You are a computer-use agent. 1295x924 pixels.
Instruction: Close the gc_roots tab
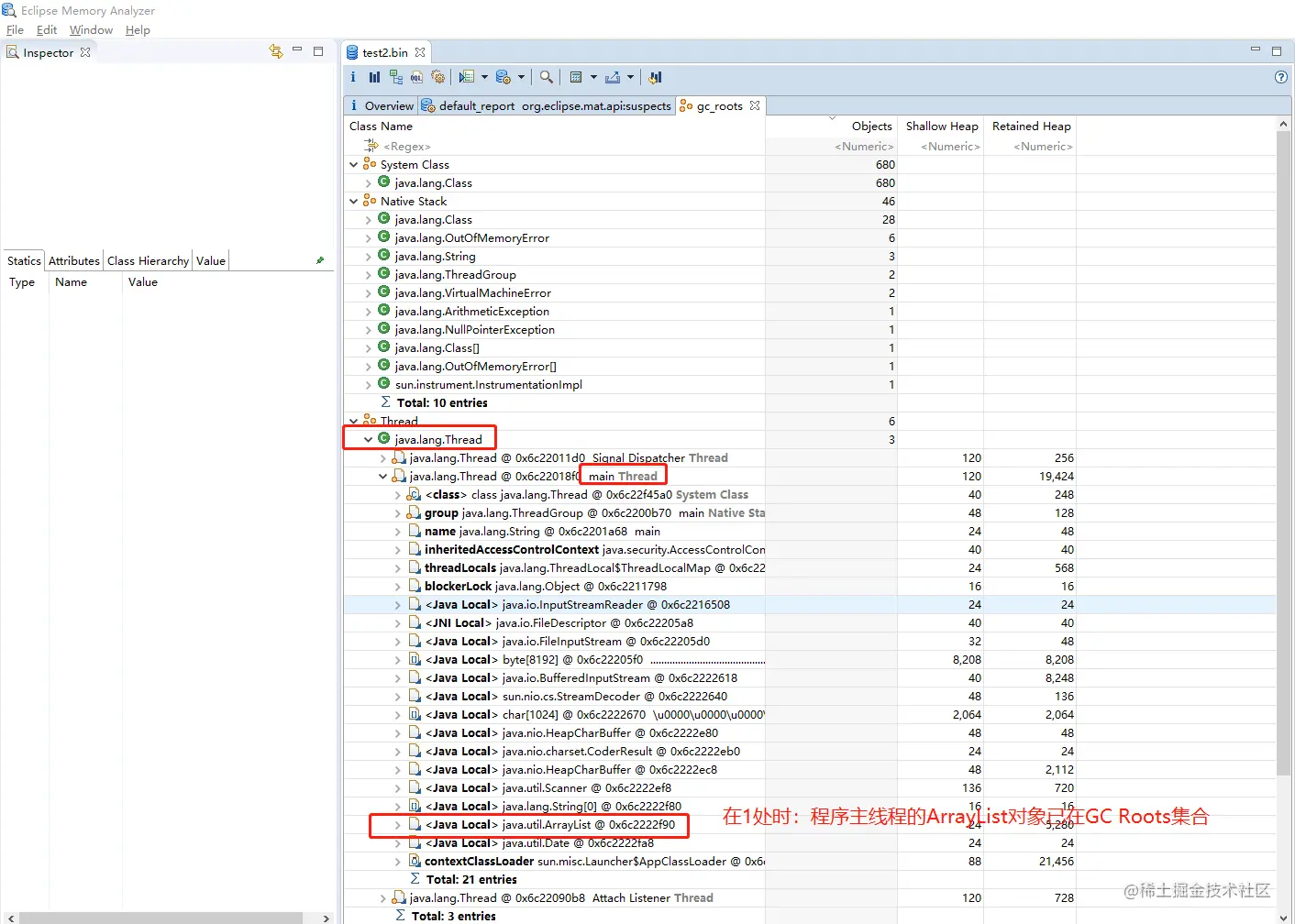click(x=755, y=105)
